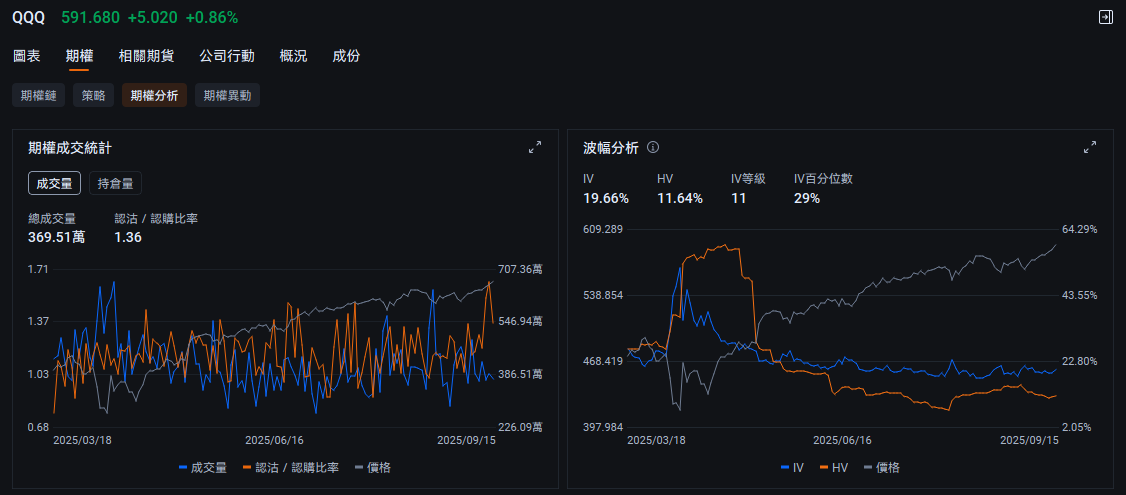Toggle the HV legend series
This screenshot has height=495, width=1126.
[x=833, y=468]
